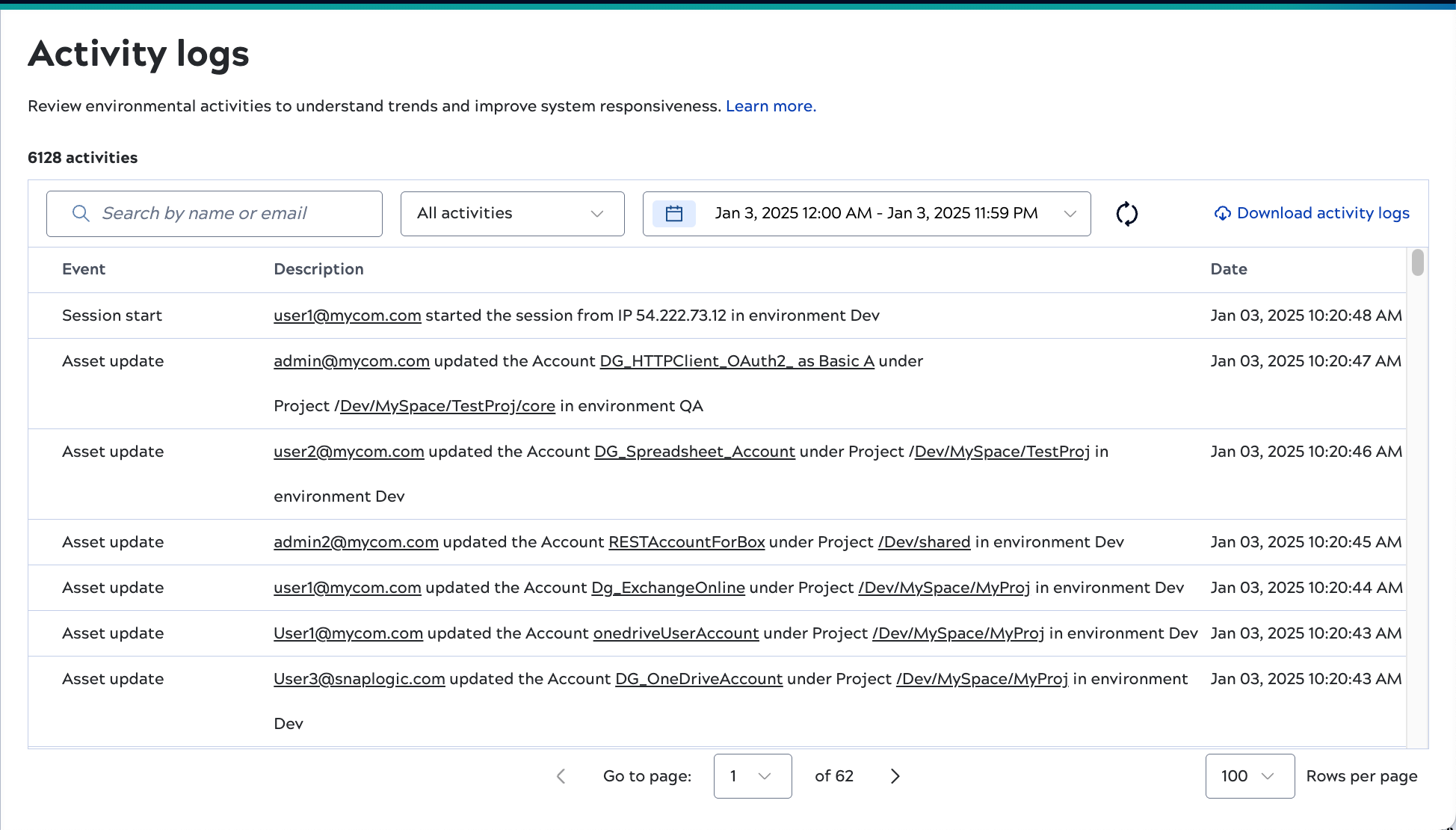This screenshot has height=830, width=1456.
Task: Click the refresh activity logs icon
Action: 1126,214
